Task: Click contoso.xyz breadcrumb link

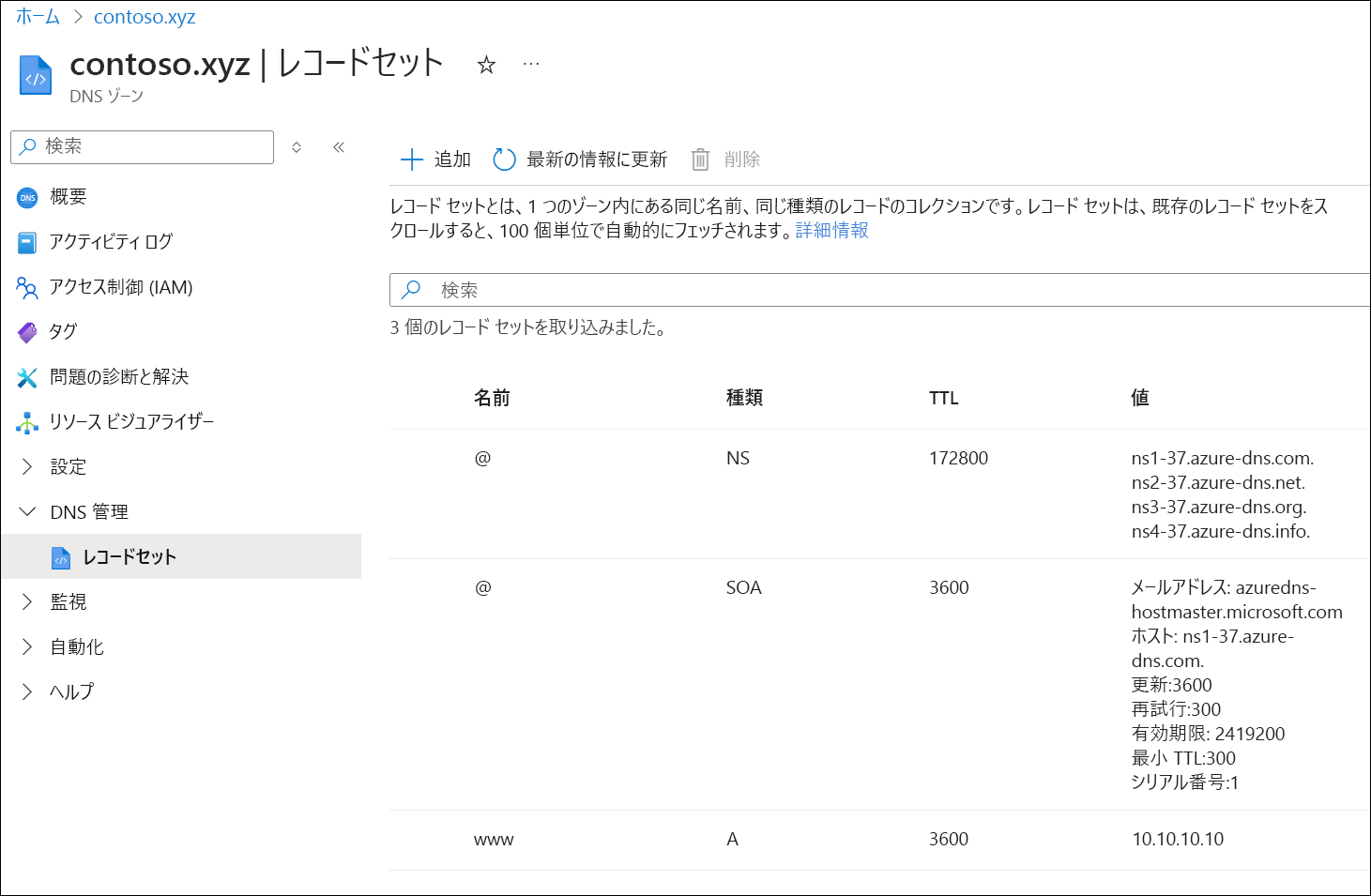Action: click(x=145, y=17)
